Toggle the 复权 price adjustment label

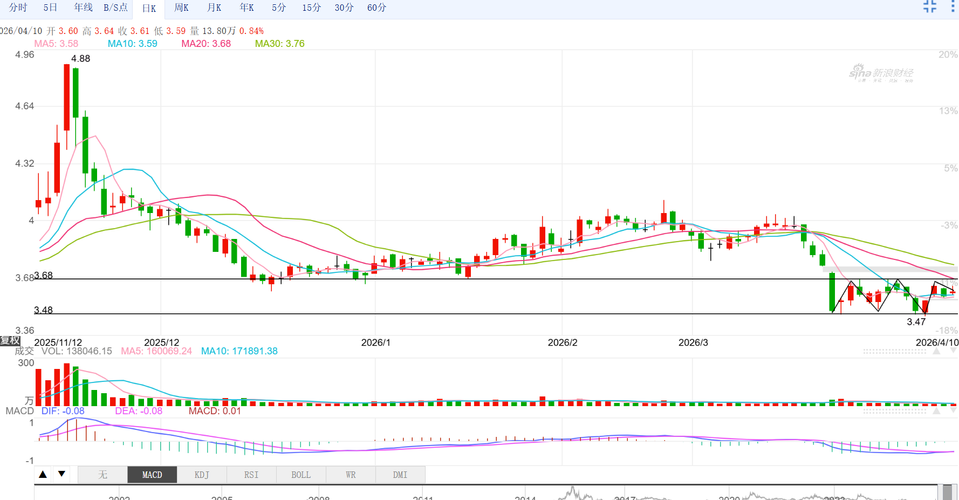[x=10, y=340]
